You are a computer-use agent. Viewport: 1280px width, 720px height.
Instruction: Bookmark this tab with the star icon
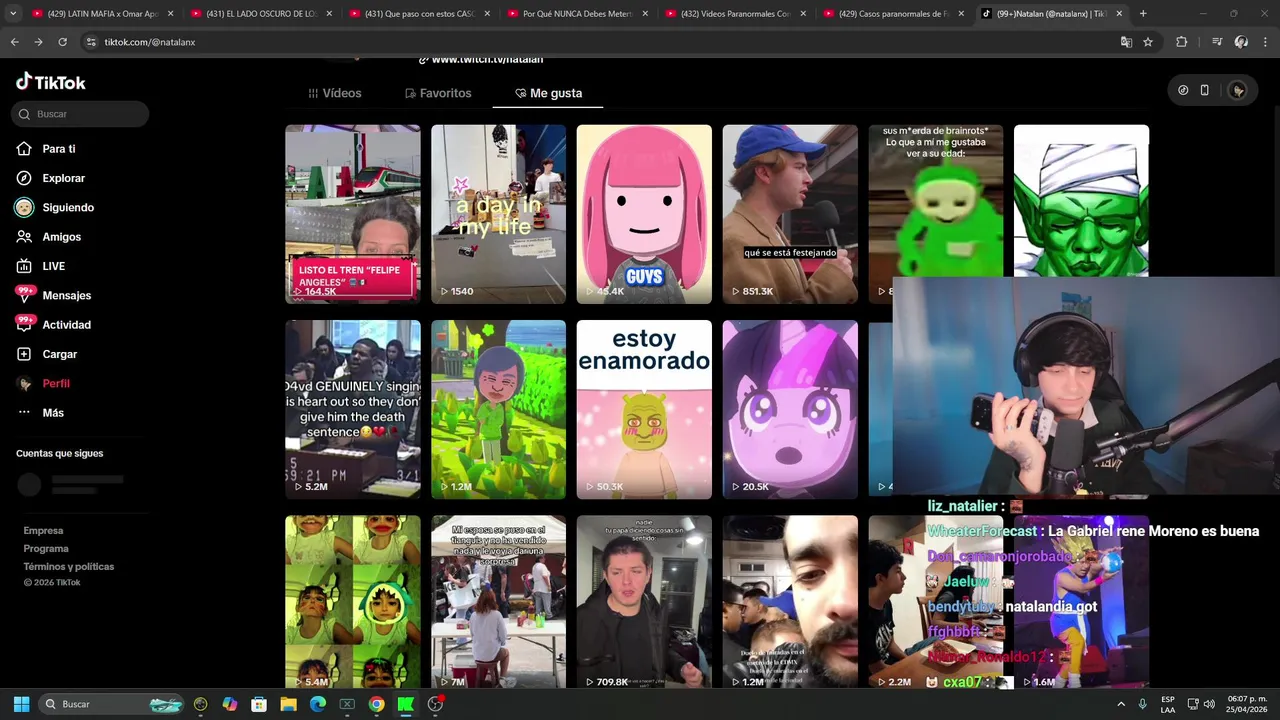[1148, 42]
